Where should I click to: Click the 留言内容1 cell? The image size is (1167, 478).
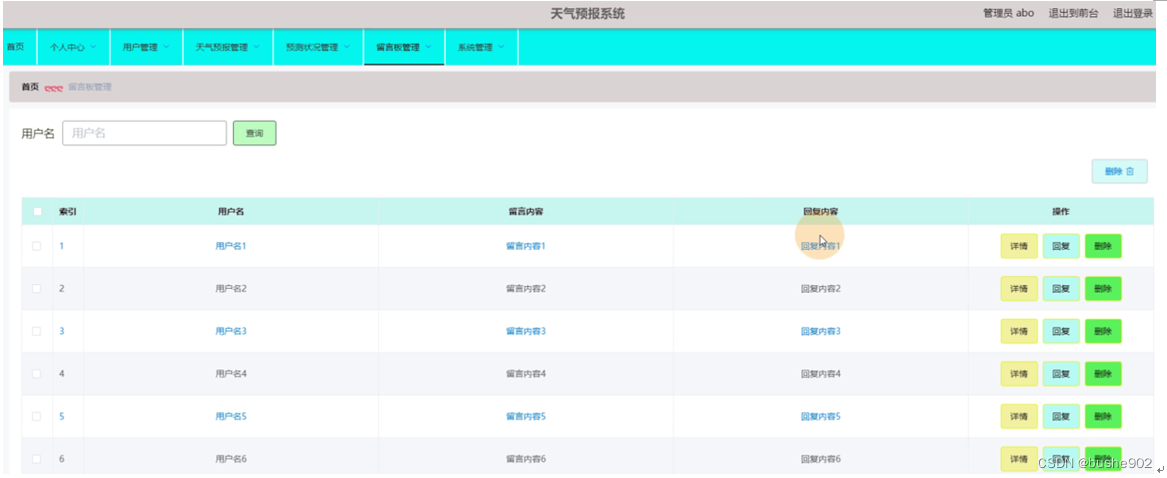click(525, 246)
